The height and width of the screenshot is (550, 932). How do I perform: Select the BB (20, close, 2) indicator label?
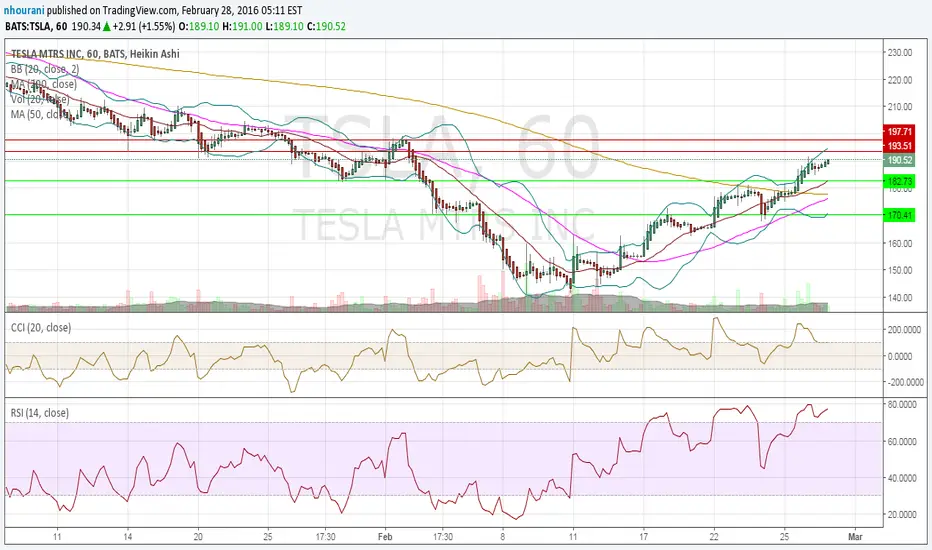[45, 69]
